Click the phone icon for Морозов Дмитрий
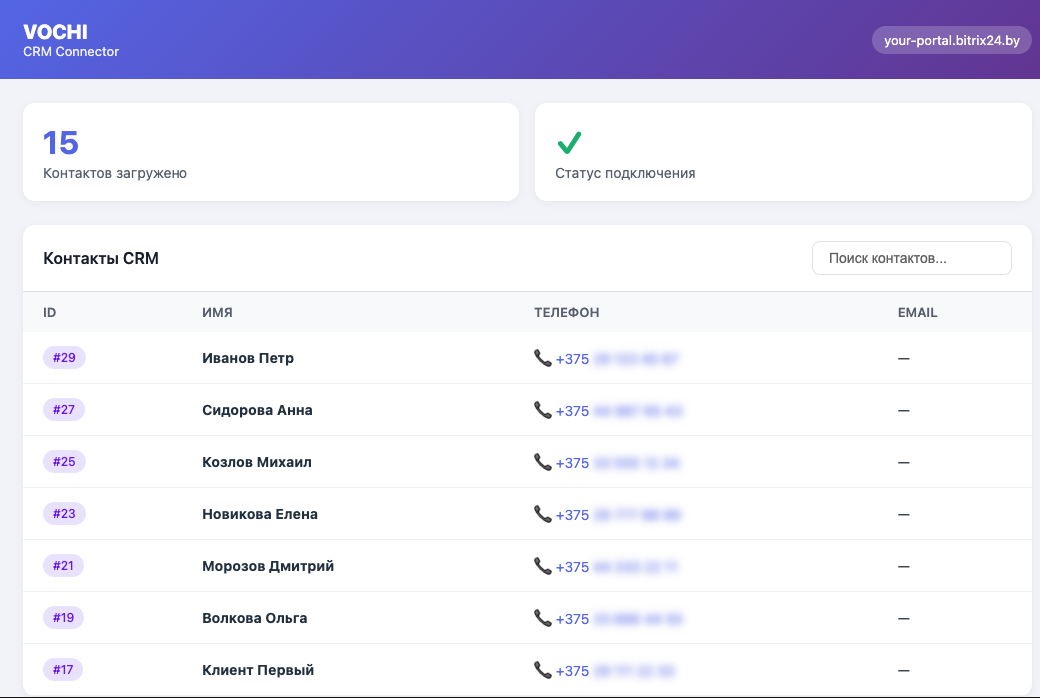This screenshot has width=1040, height=698. [x=543, y=566]
